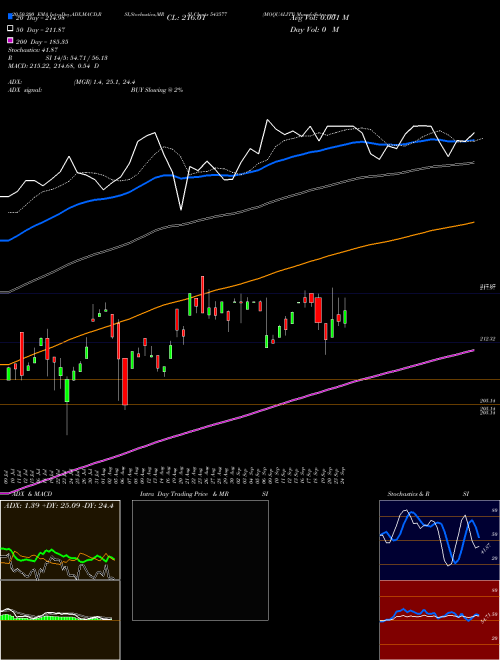Click the 'Intra Day Trading Price & MR' title
Viewport: 500px width, 660px height.
tap(184, 494)
